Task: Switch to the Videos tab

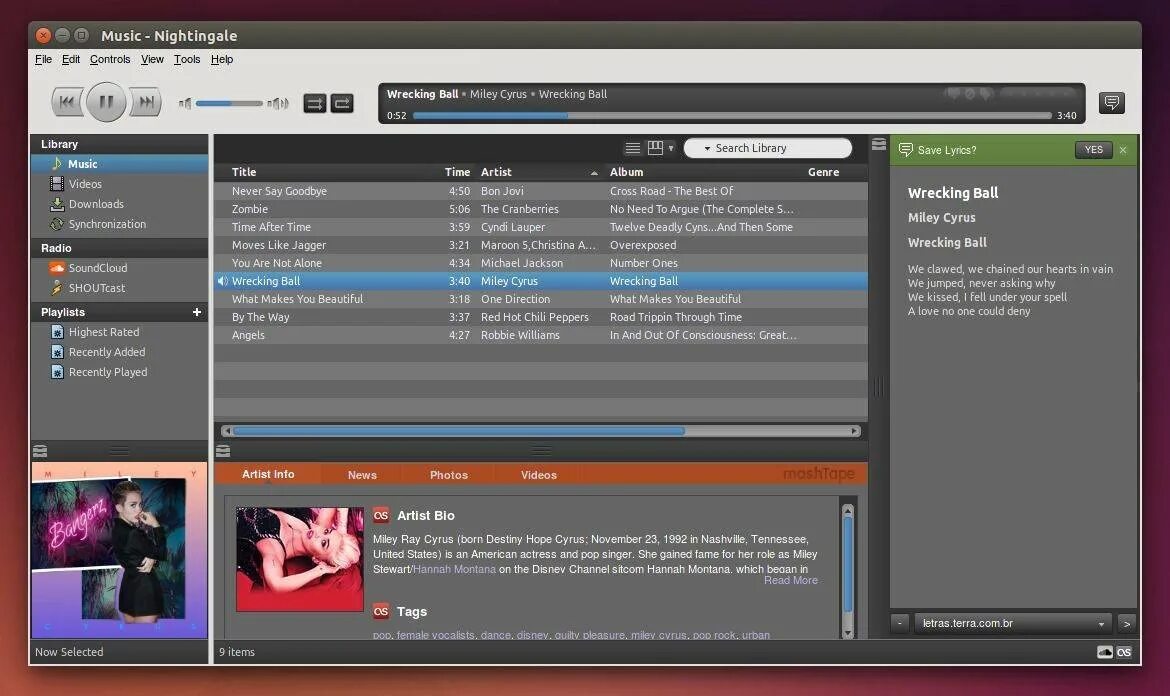Action: coord(539,474)
